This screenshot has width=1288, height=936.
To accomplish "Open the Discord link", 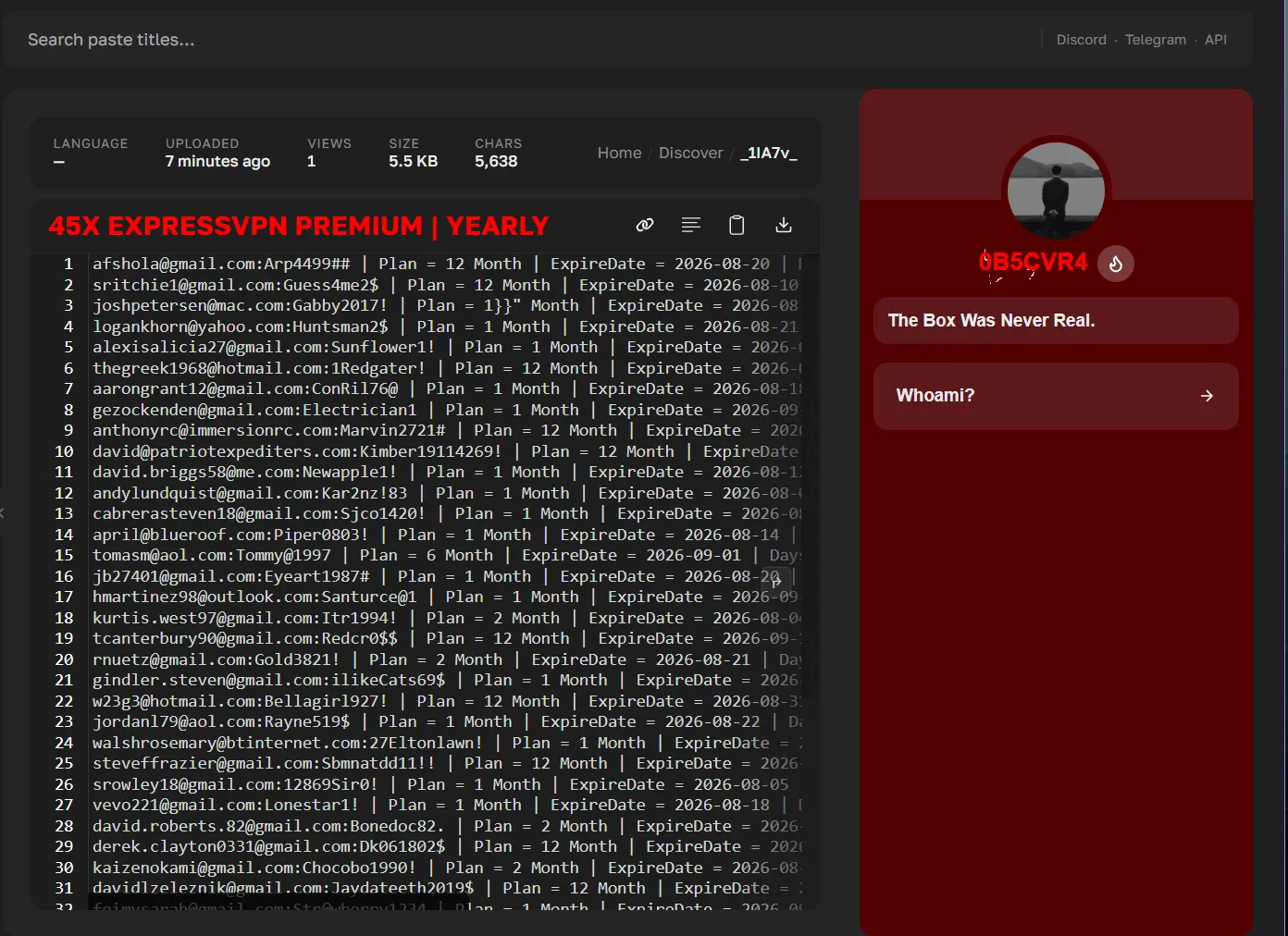I will 1082,40.
